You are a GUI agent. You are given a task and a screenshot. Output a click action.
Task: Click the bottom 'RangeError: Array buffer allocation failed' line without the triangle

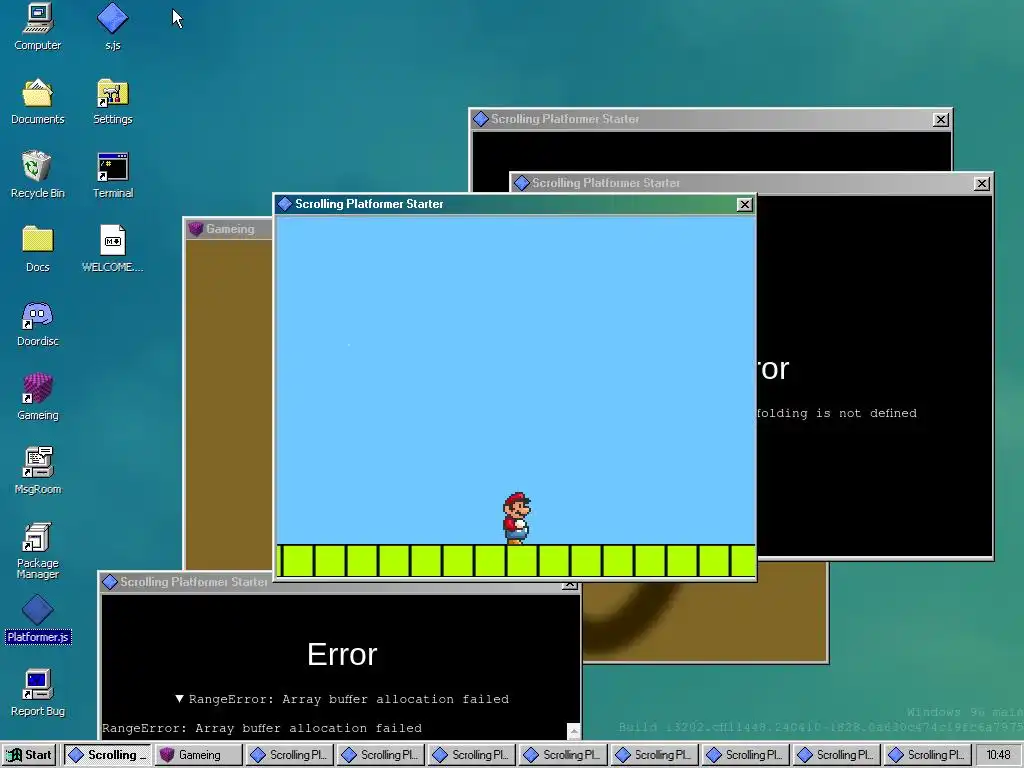tap(262, 728)
